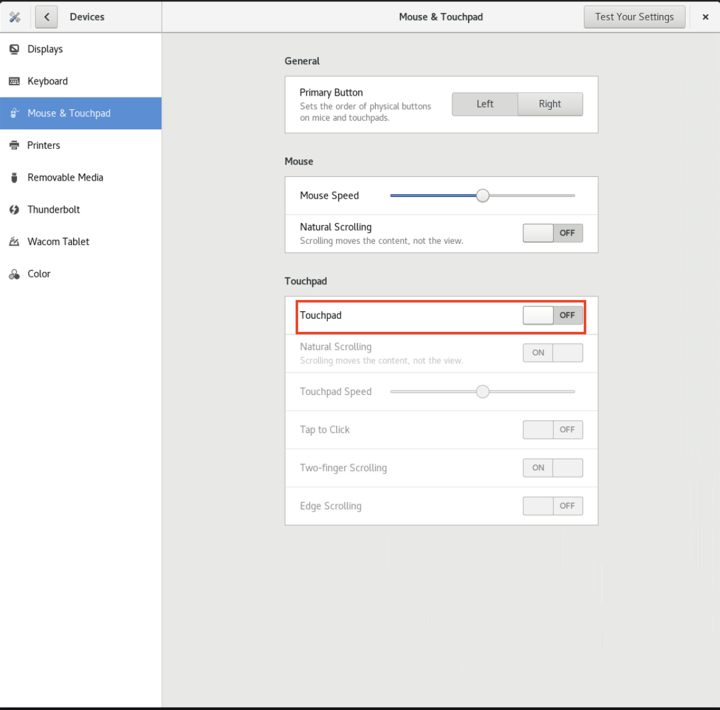This screenshot has height=710, width=720.
Task: Click the "Touchpad Speed" label
Action: pos(336,392)
